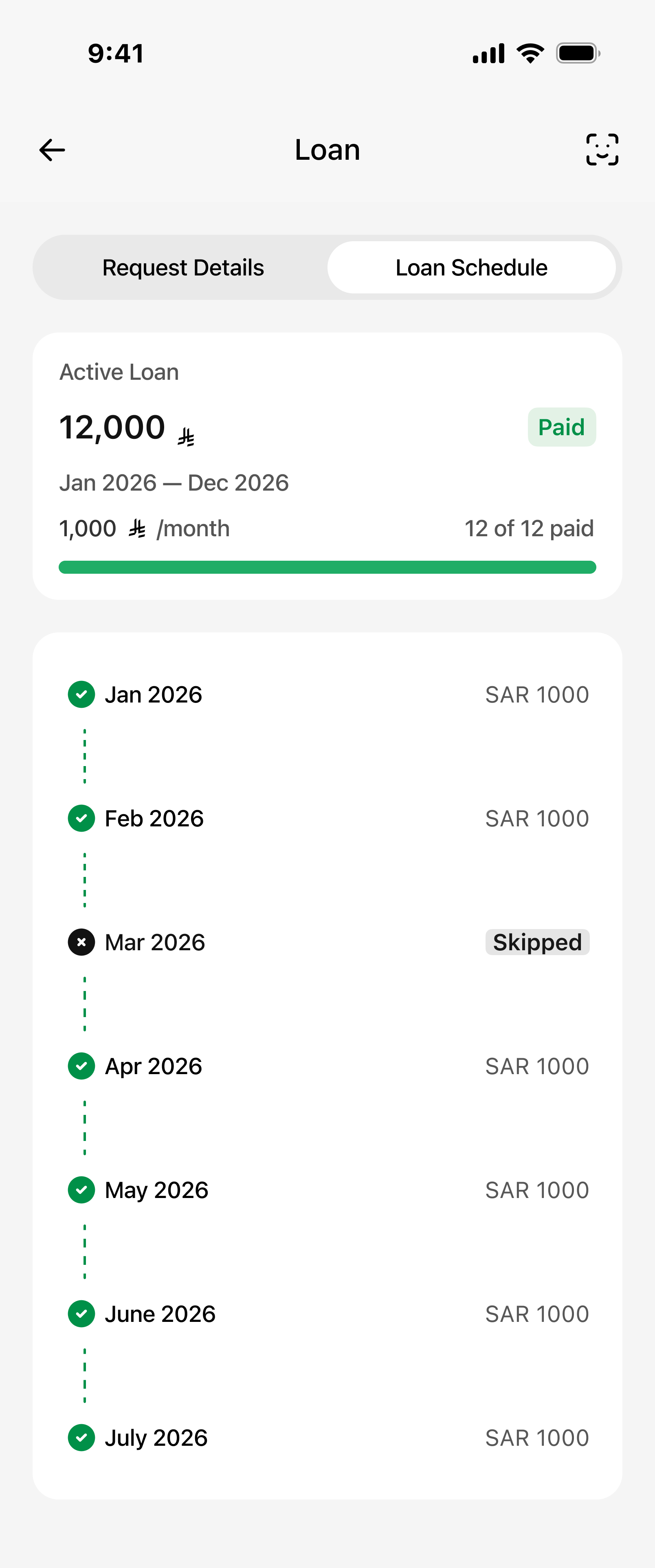Click the Apr 2026 green check icon
Screen dimensions: 655x1568
pyautogui.click(x=81, y=1066)
